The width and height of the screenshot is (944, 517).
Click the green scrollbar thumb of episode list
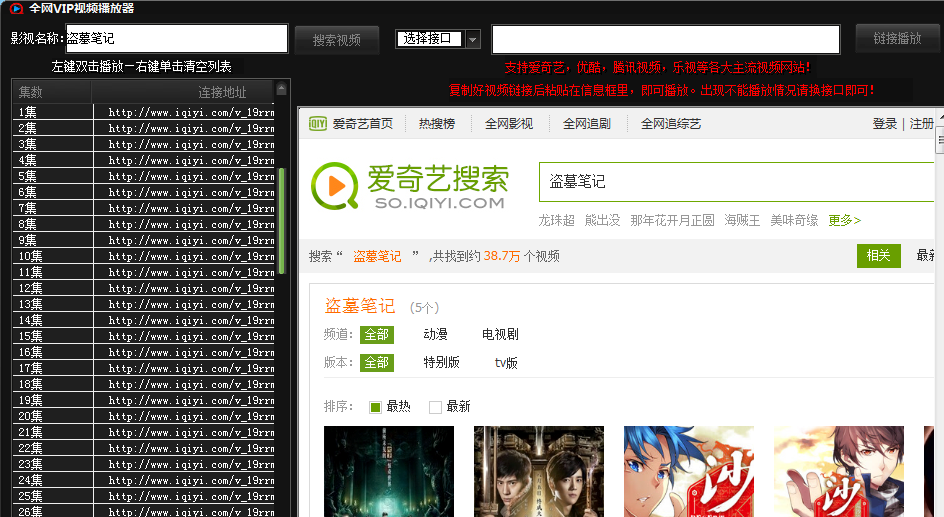point(281,220)
